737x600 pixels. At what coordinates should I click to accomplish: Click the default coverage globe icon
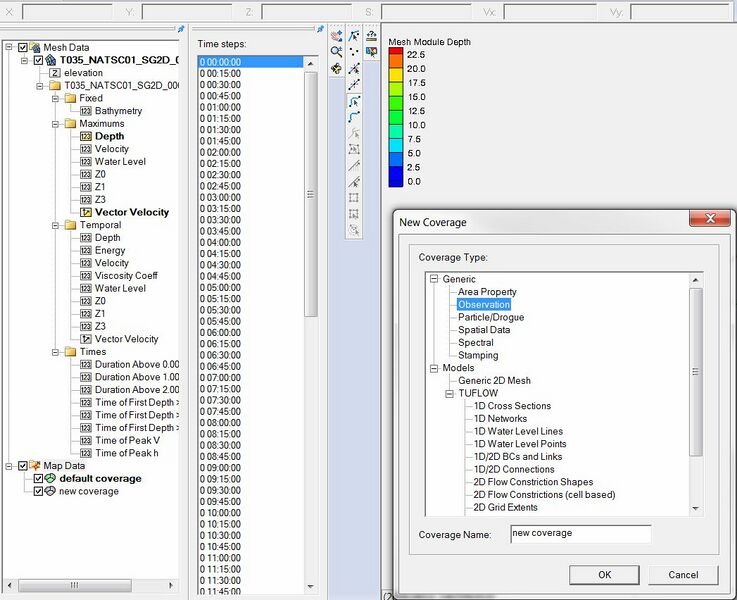point(50,478)
